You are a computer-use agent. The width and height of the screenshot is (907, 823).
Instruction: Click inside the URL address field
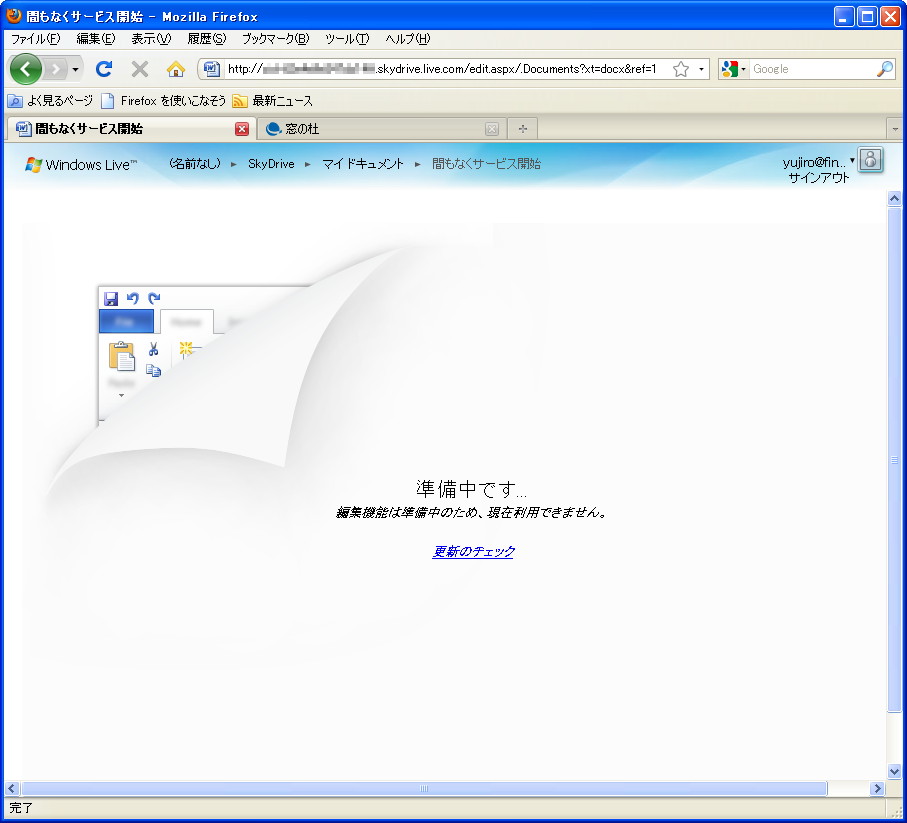[440, 68]
